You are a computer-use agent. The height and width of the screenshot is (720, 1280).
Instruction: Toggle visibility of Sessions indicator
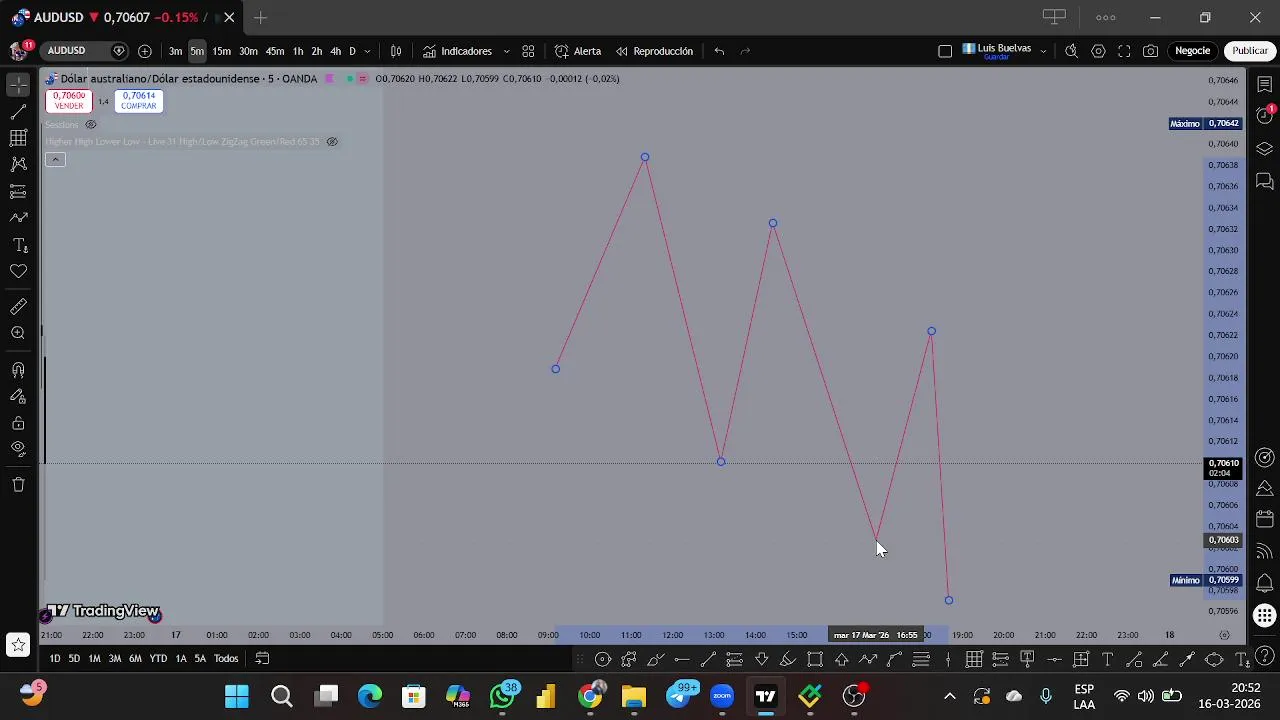click(91, 125)
